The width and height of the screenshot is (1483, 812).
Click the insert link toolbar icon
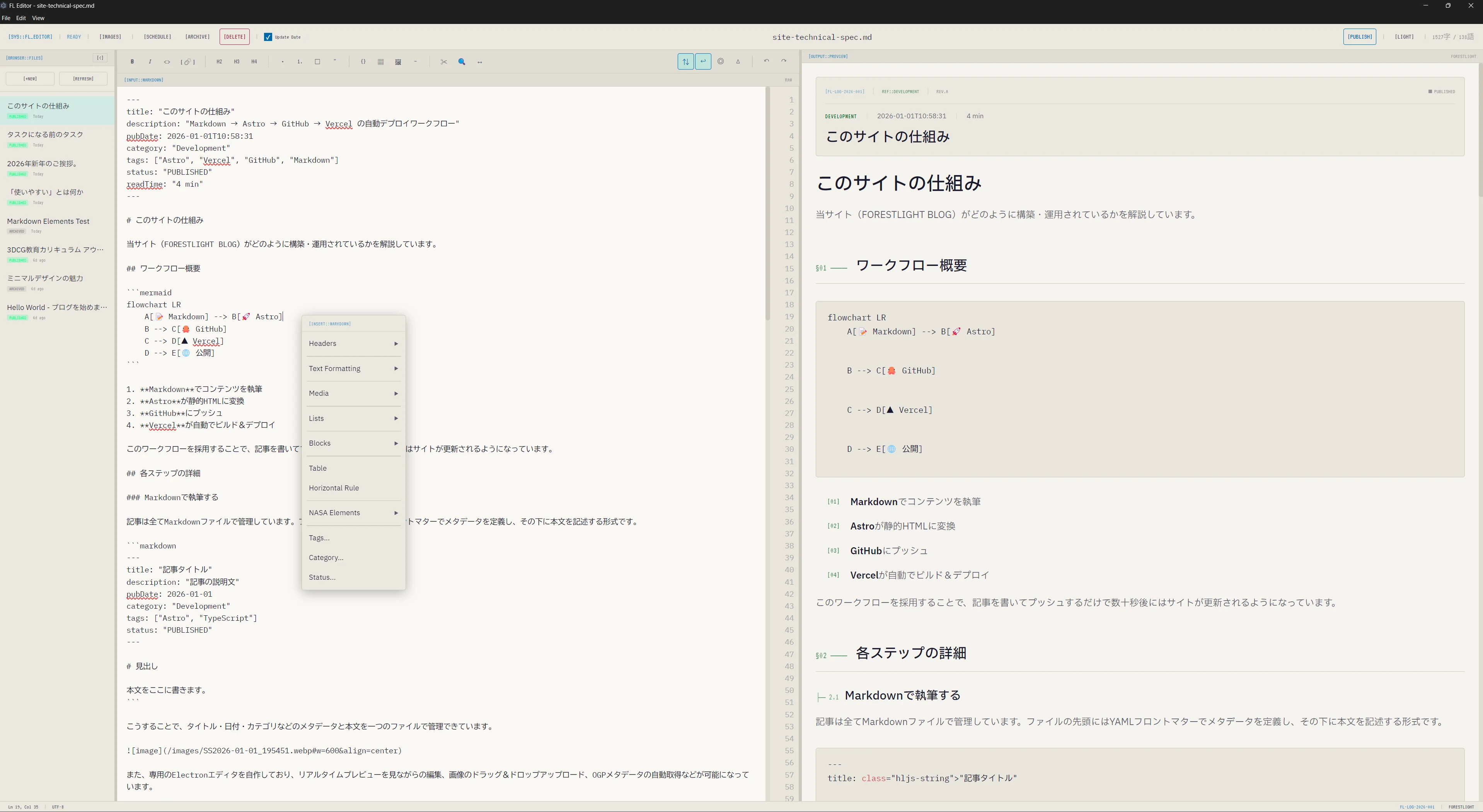[188, 61]
